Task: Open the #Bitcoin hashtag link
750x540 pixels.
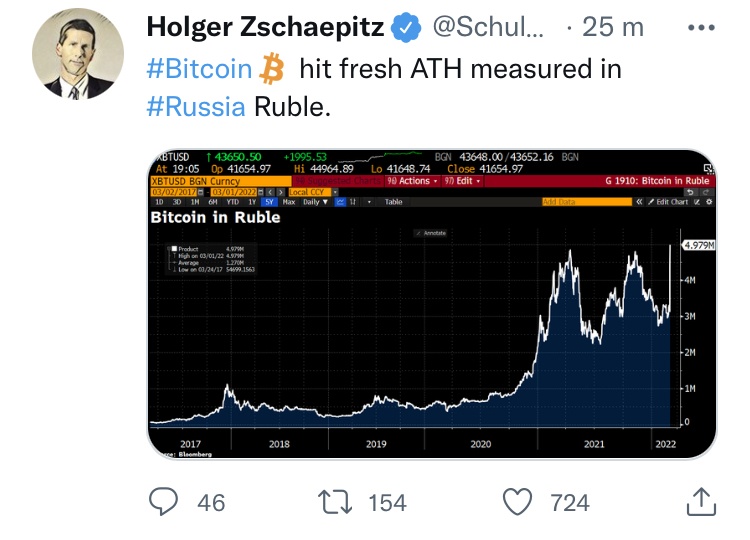Action: pos(199,68)
